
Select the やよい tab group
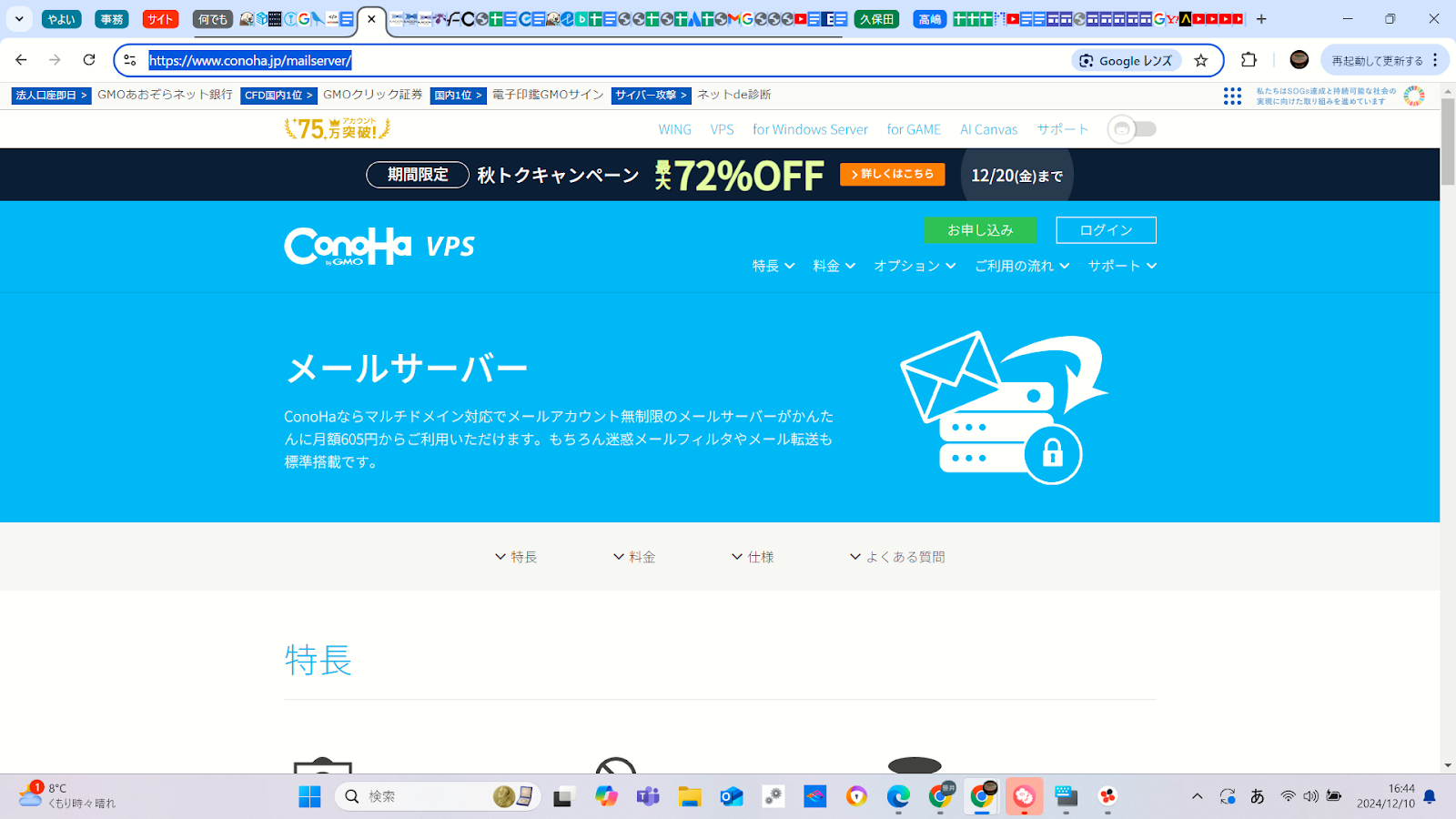pyautogui.click(x=62, y=19)
